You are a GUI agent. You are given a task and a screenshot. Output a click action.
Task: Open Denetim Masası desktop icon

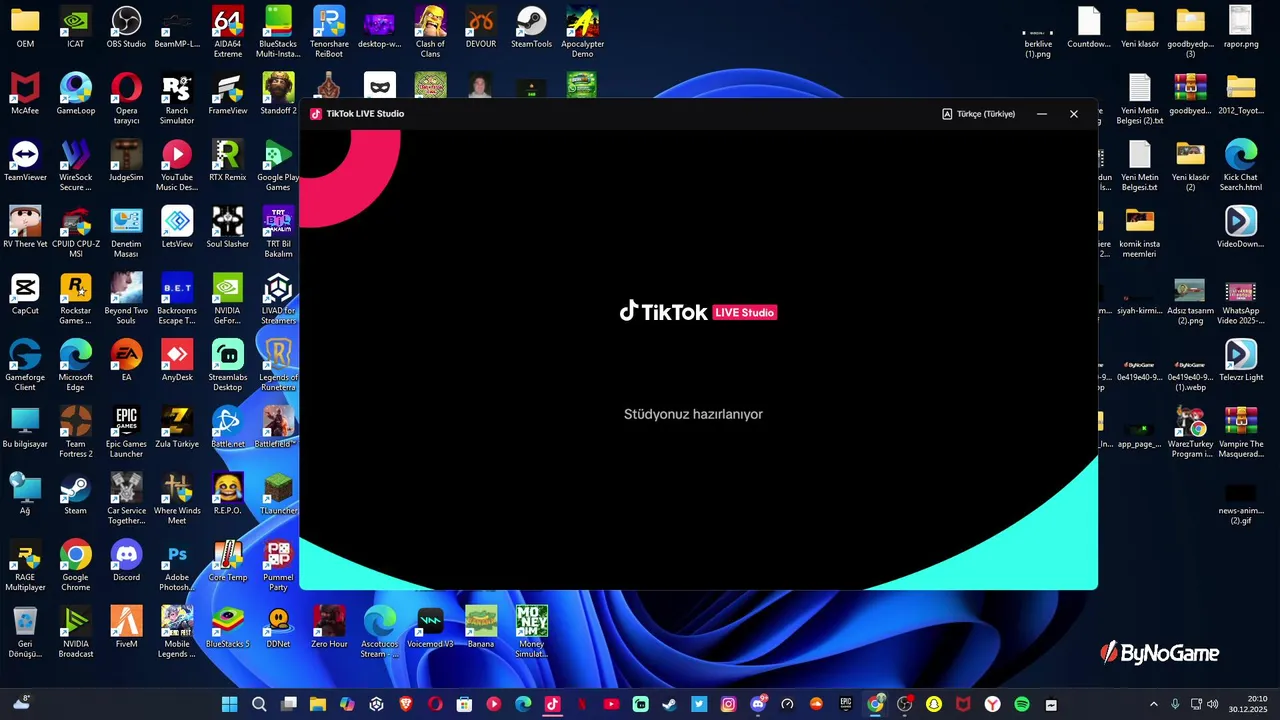pyautogui.click(x=126, y=233)
